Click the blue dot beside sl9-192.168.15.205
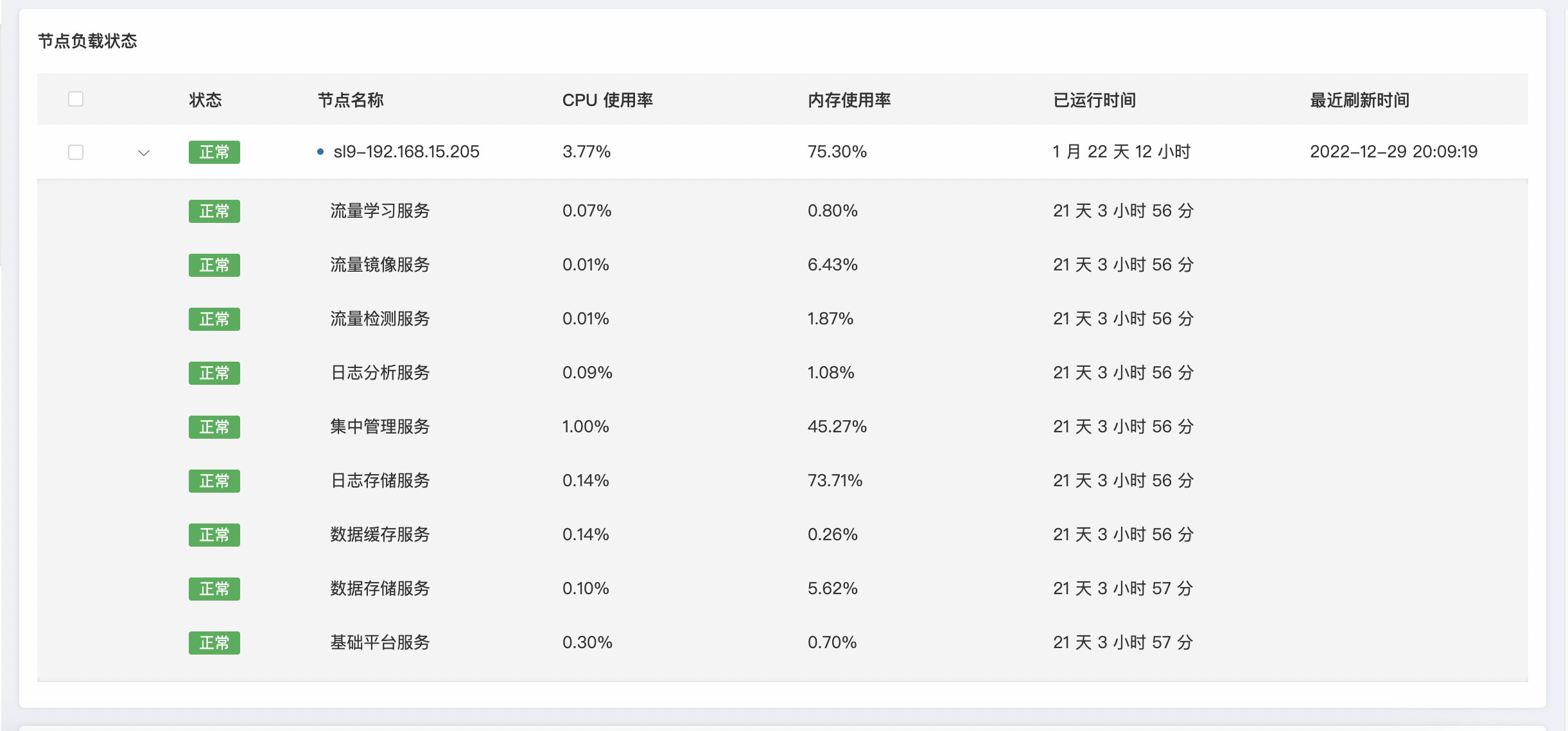The width and height of the screenshot is (1568, 731). tap(320, 152)
